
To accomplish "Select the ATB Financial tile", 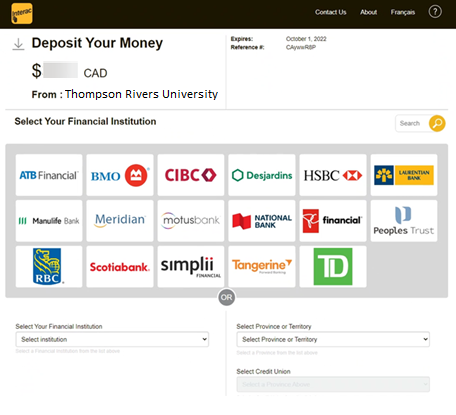I will point(49,175).
